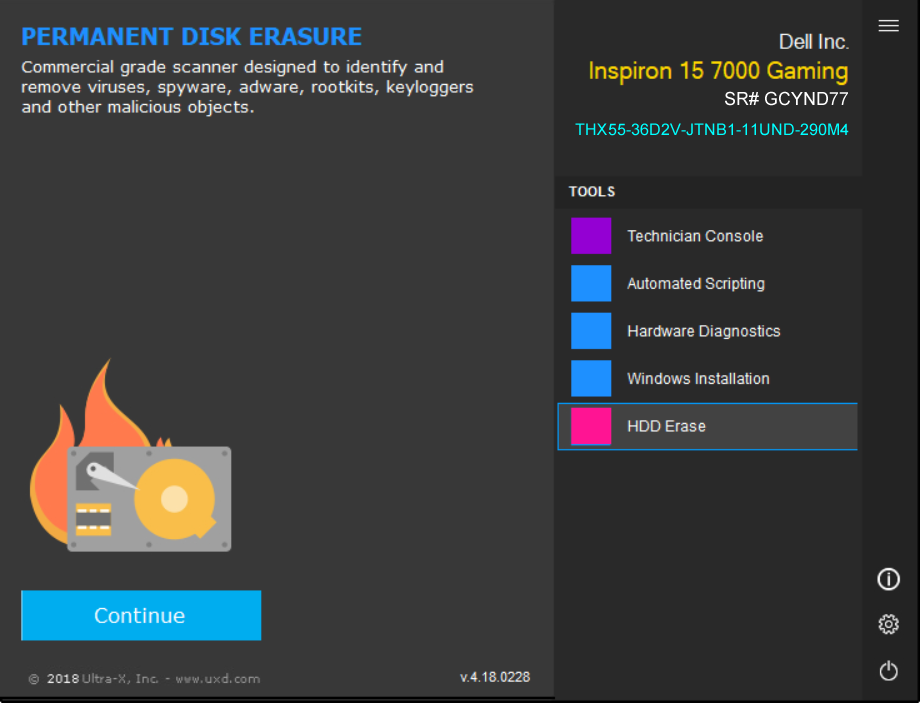Click the power icon
Viewport: 920px width, 703px height.
pyautogui.click(x=888, y=670)
